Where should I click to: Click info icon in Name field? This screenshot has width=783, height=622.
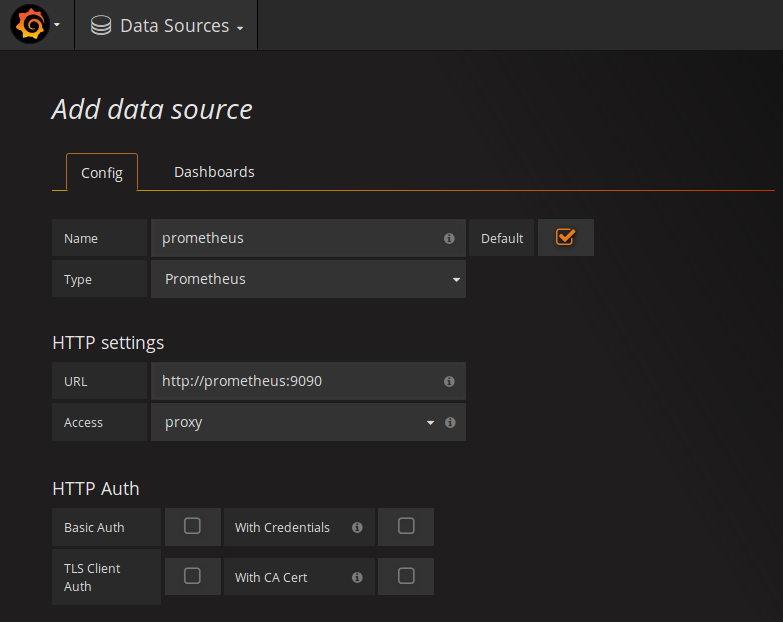coord(449,239)
